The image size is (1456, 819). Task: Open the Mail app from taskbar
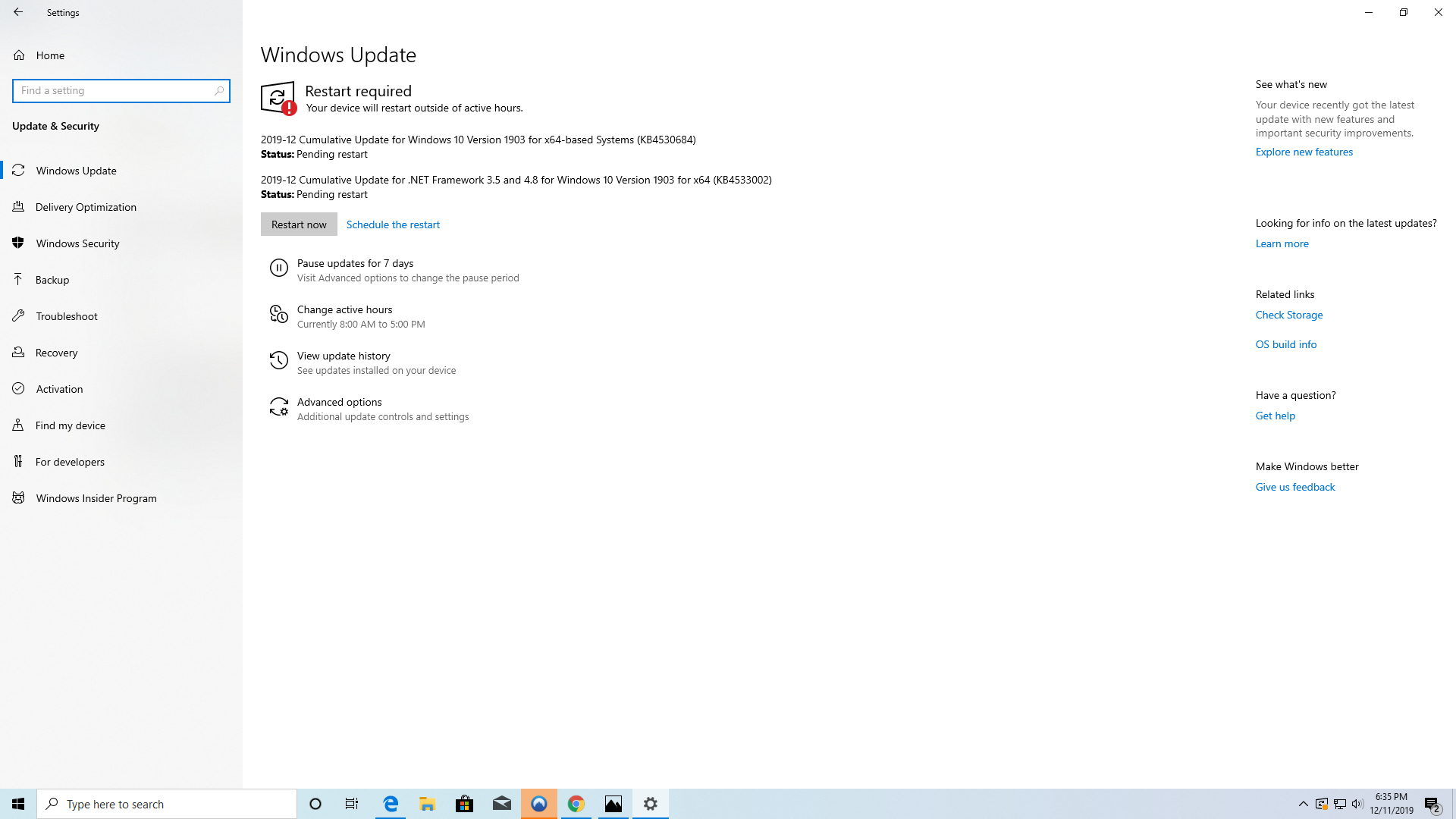[502, 804]
